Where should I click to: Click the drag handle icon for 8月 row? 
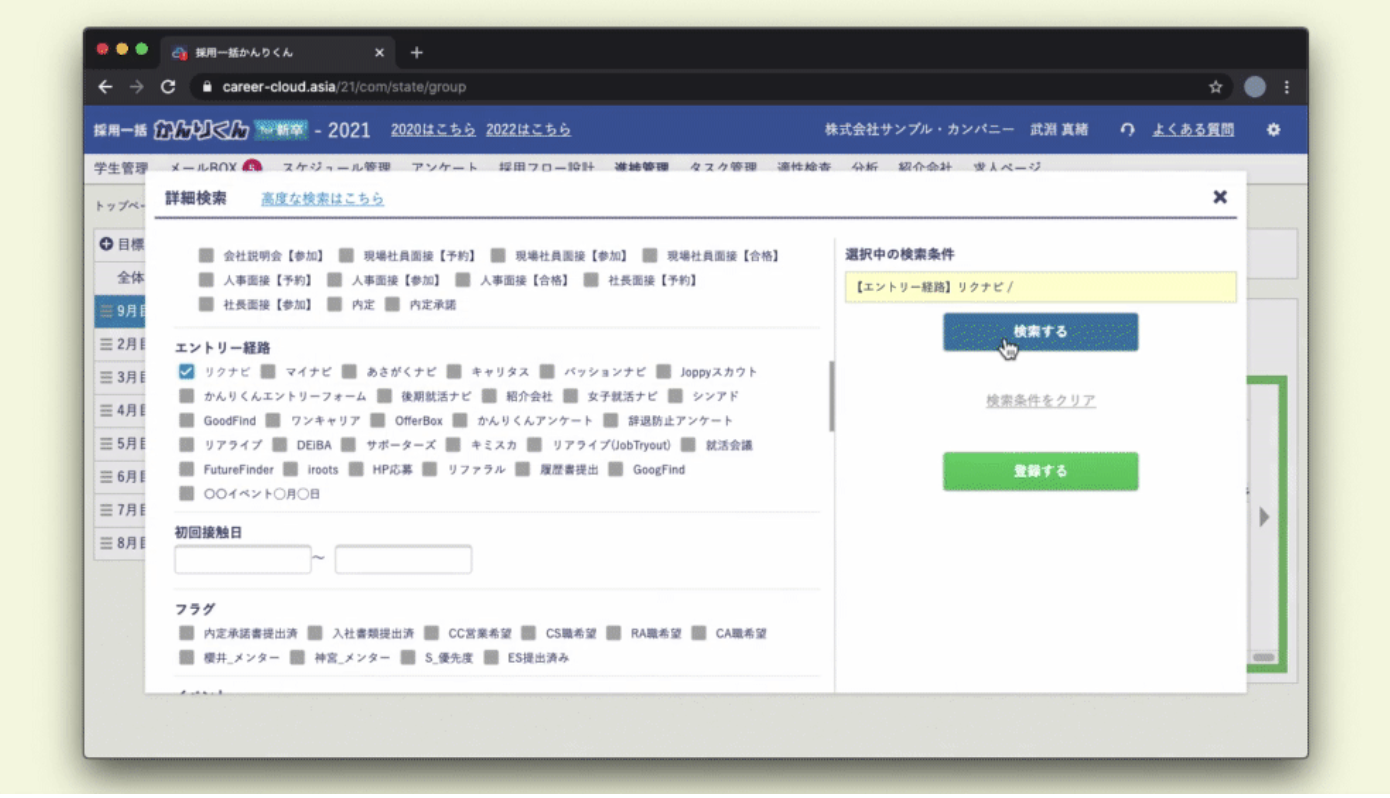pos(107,544)
